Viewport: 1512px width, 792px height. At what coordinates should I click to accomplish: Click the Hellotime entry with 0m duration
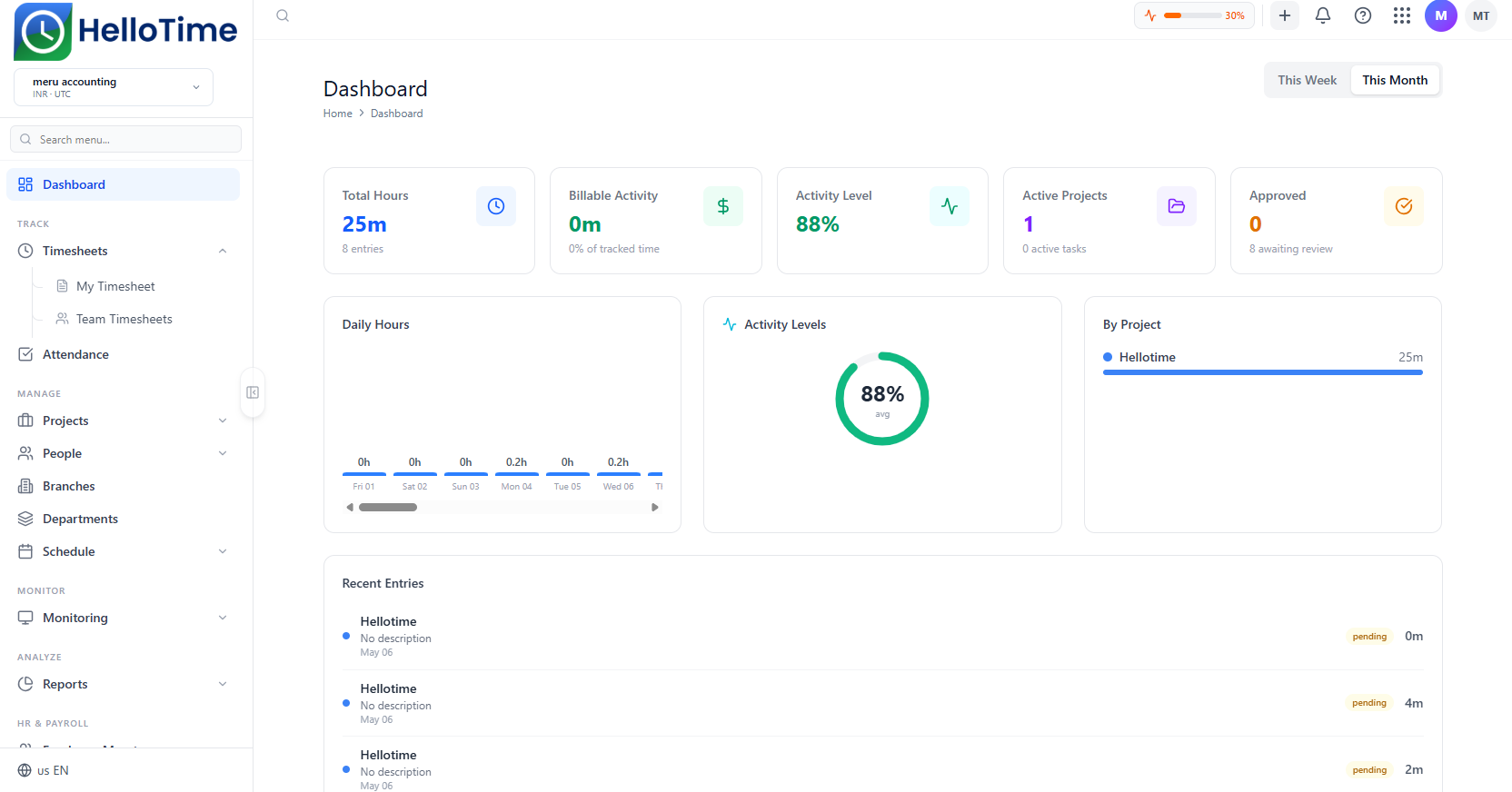click(883, 636)
